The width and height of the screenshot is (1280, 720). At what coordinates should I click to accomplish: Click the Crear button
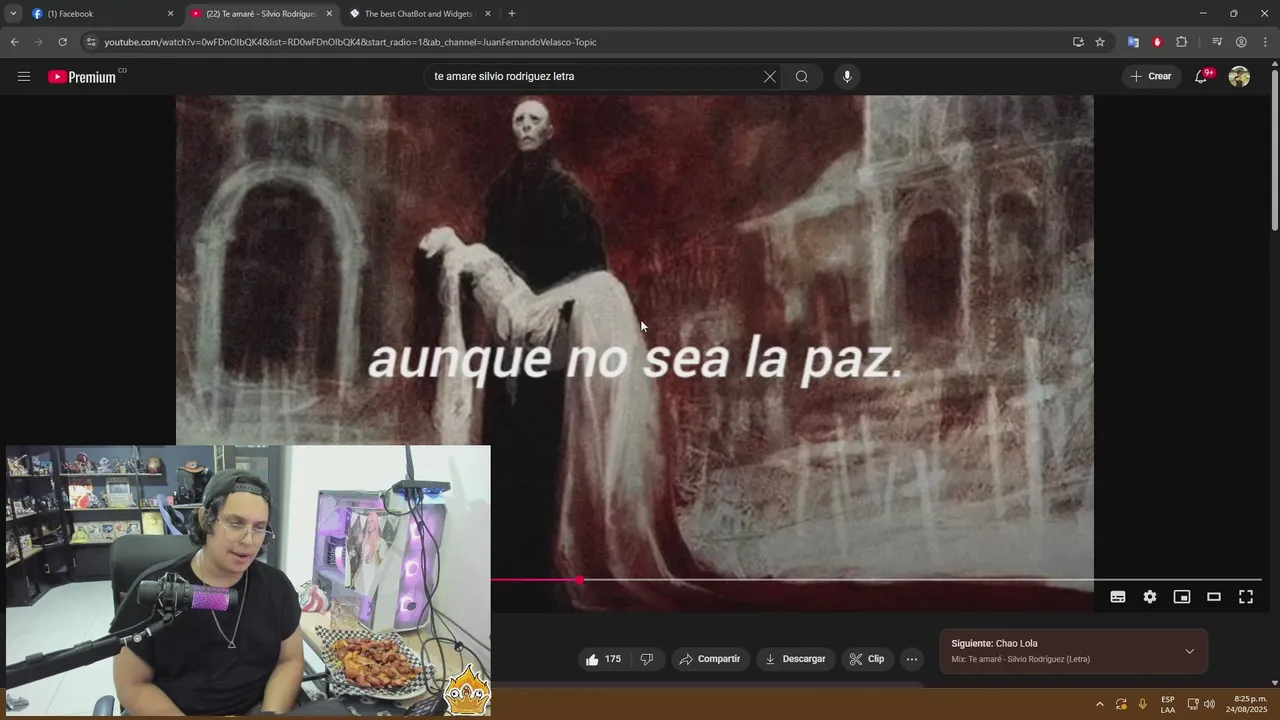click(1150, 76)
